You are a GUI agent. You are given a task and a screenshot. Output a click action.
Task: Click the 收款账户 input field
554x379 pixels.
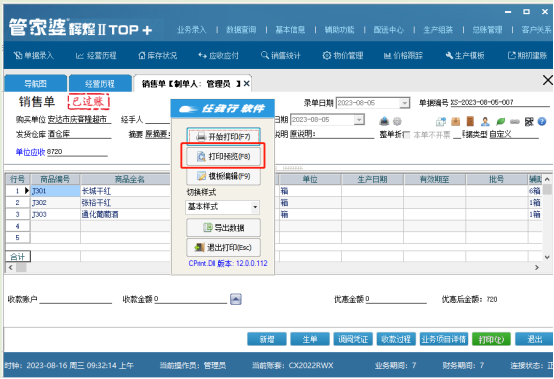(76, 300)
